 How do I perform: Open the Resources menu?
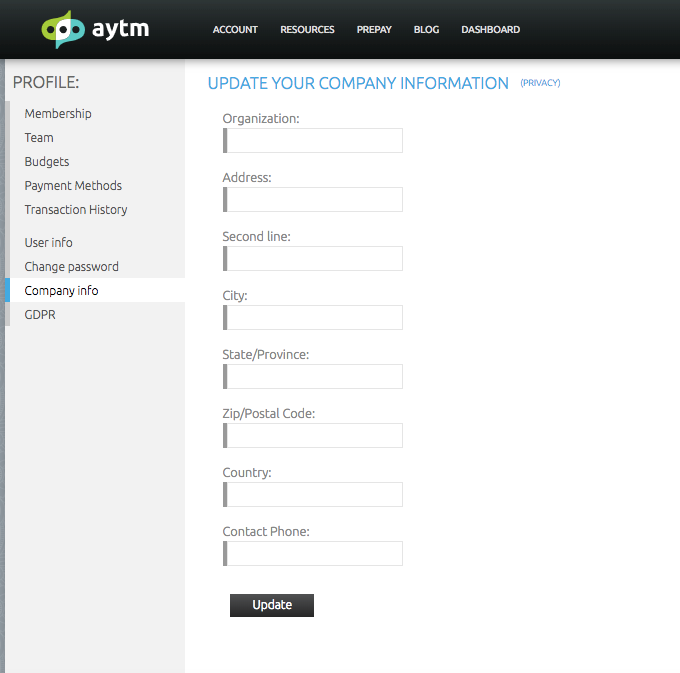click(x=307, y=30)
